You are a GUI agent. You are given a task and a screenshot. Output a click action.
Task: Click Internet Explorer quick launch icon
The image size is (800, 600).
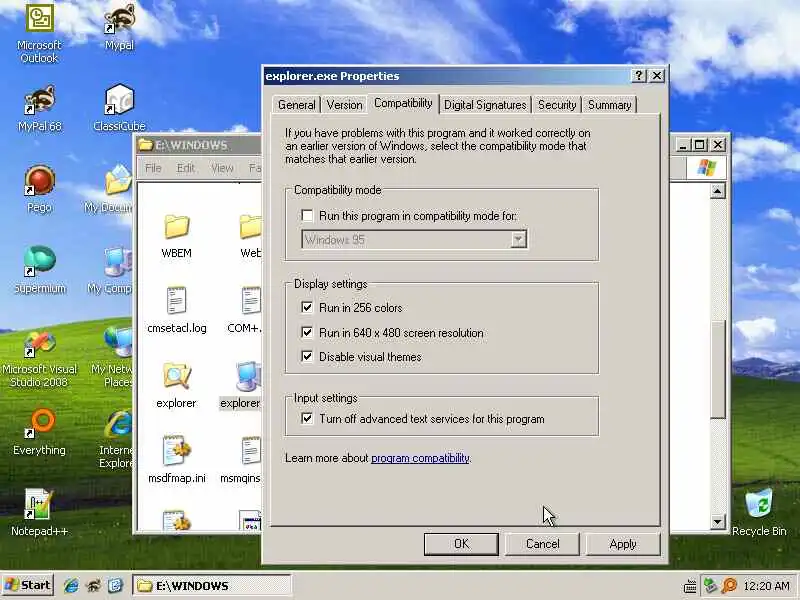coord(71,585)
